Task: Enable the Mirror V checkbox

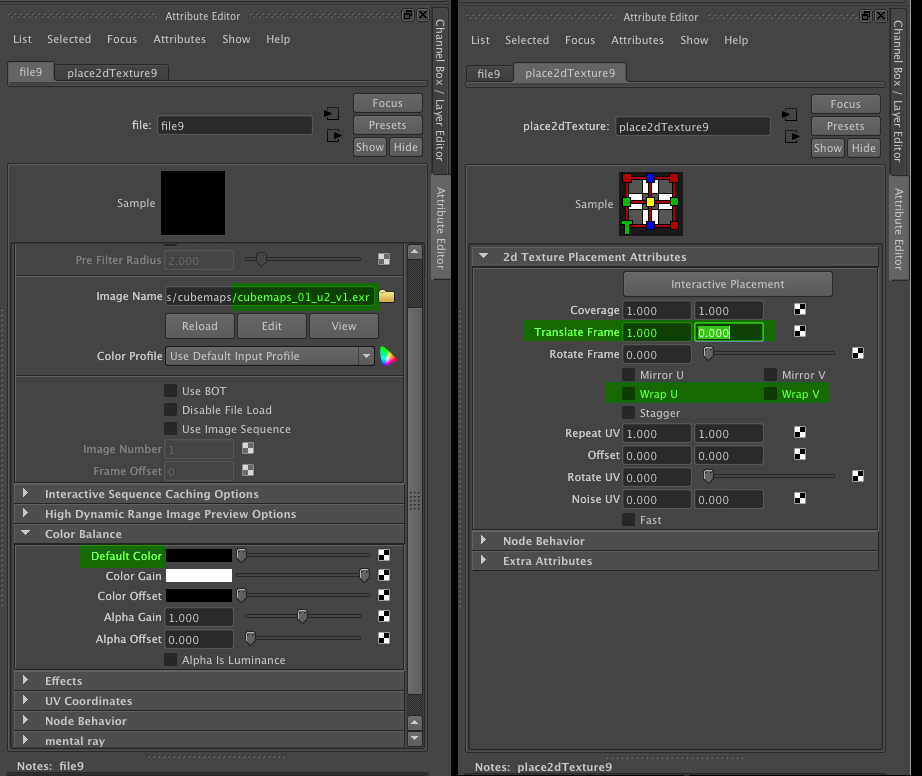Action: [770, 374]
